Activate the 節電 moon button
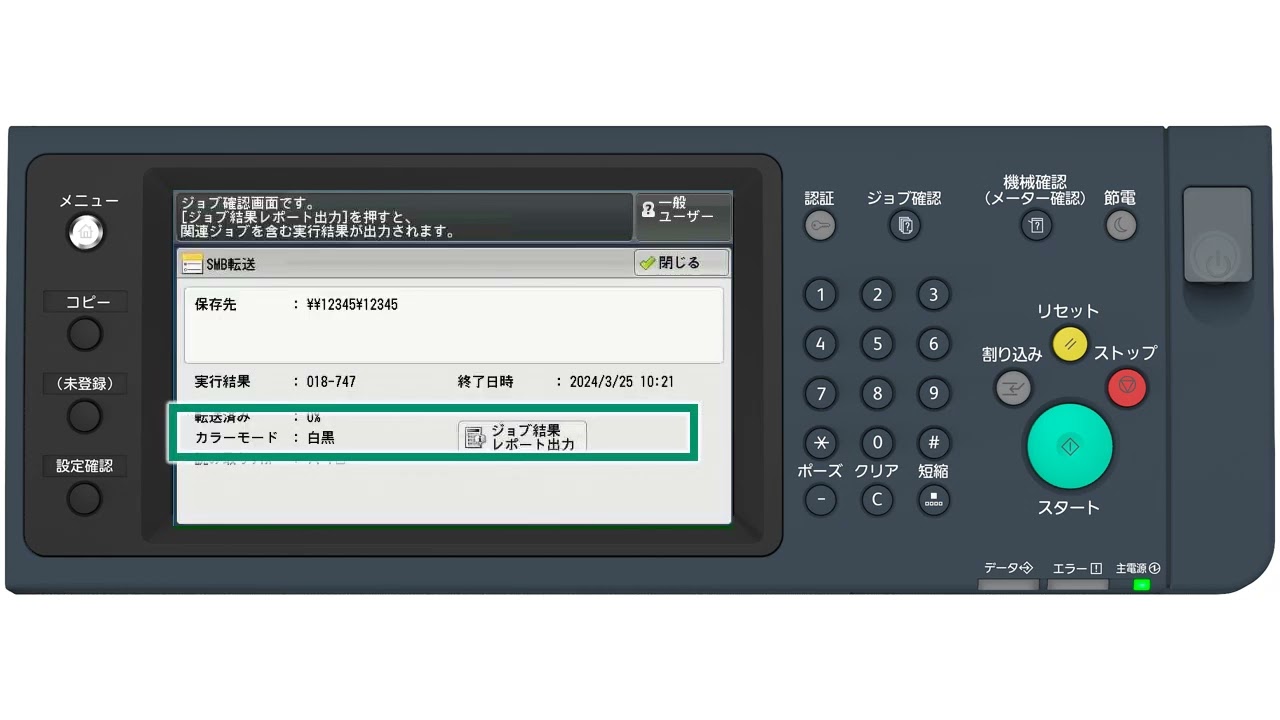Viewport: 1280px width, 720px height. (x=1120, y=226)
